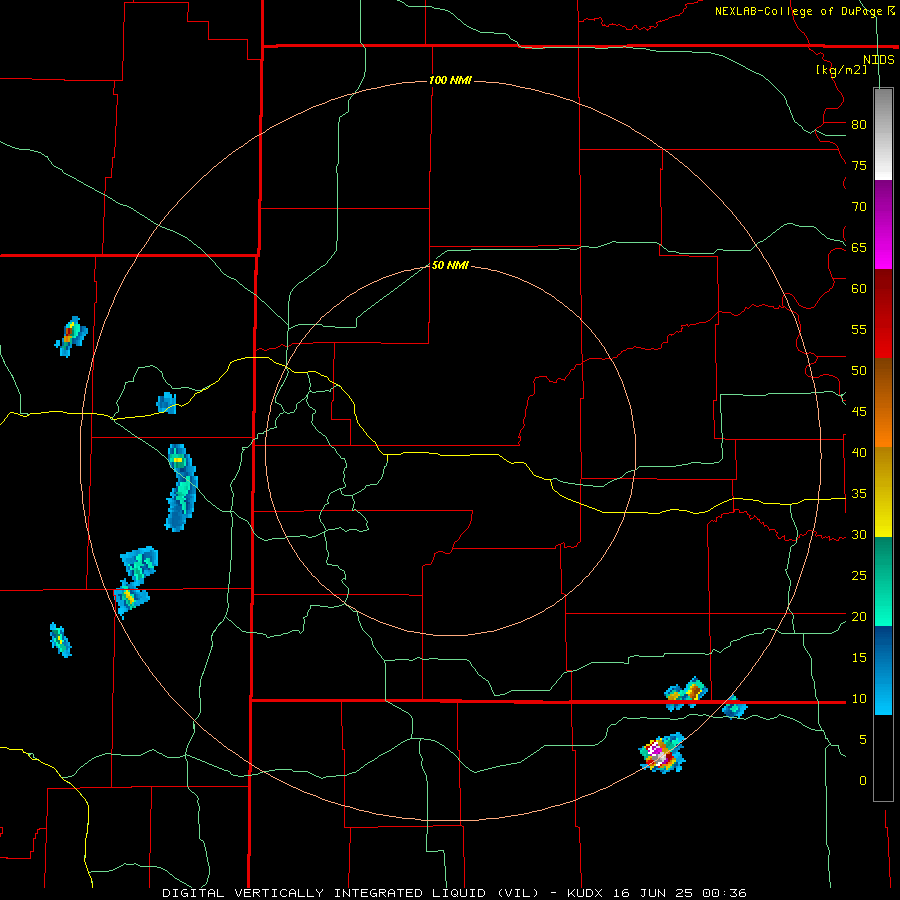The height and width of the screenshot is (900, 900).
Task: Click the 20 value on the scale
Action: [859, 616]
